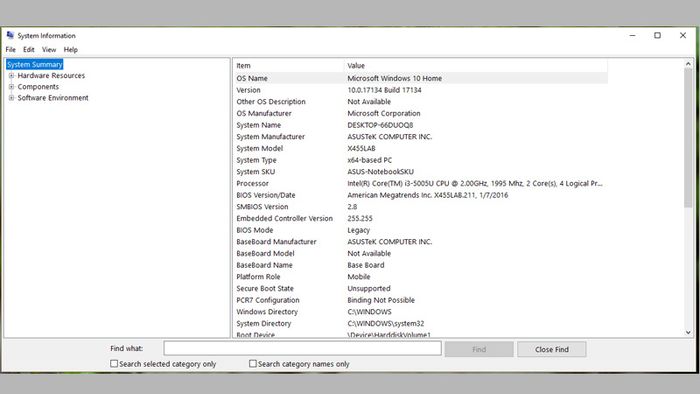Select Hardware Resources category label
The image size is (700, 394).
pos(51,76)
